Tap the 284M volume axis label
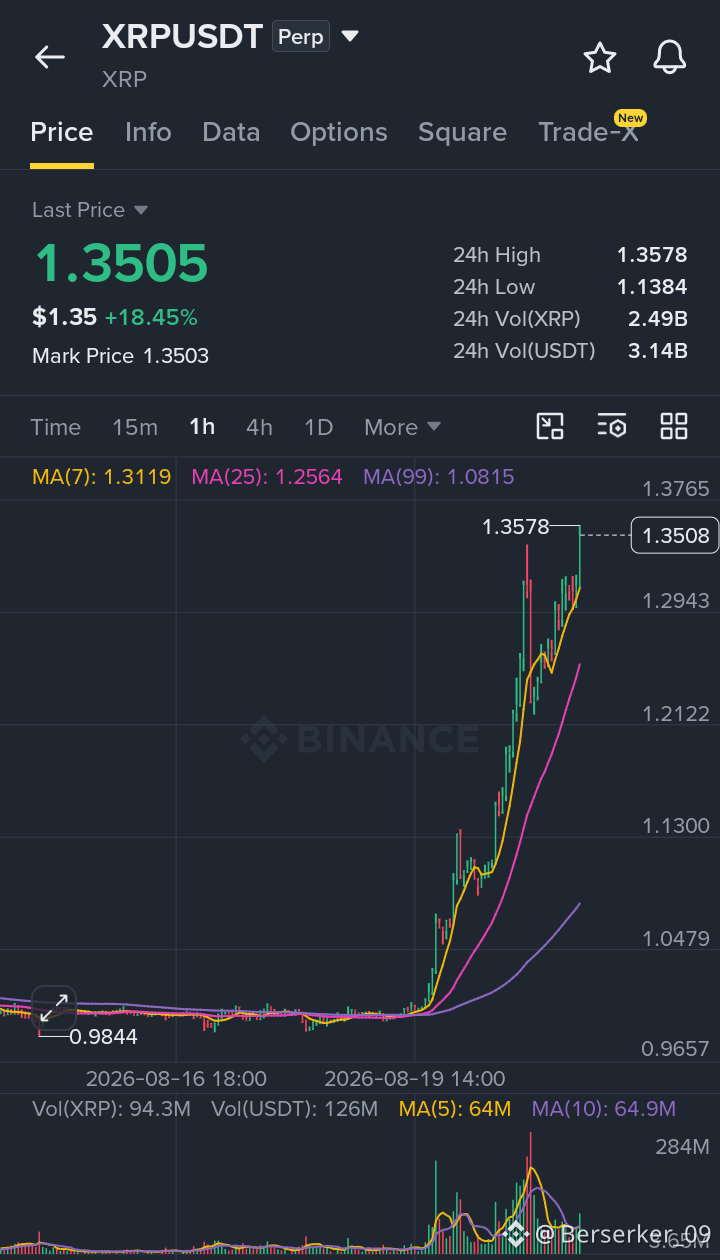This screenshot has width=720, height=1260. coord(682,1146)
